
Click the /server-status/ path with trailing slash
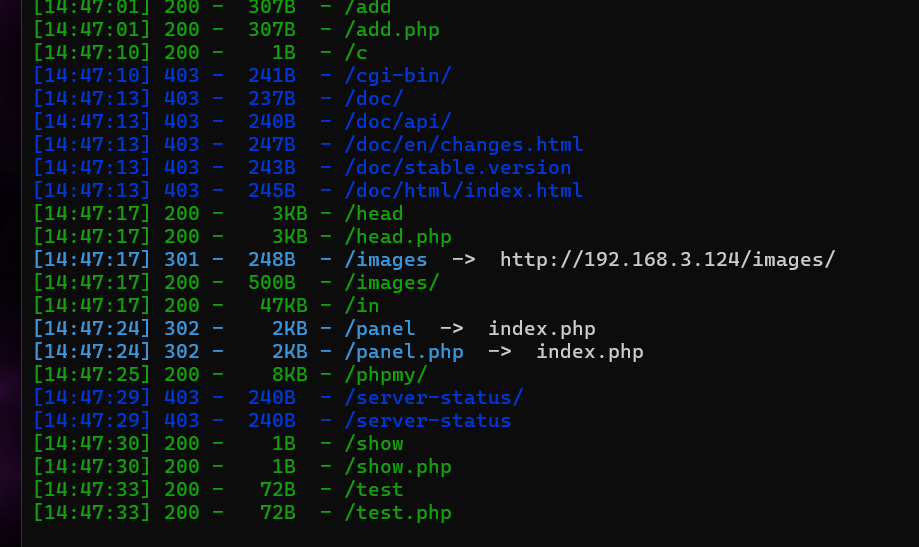click(433, 398)
